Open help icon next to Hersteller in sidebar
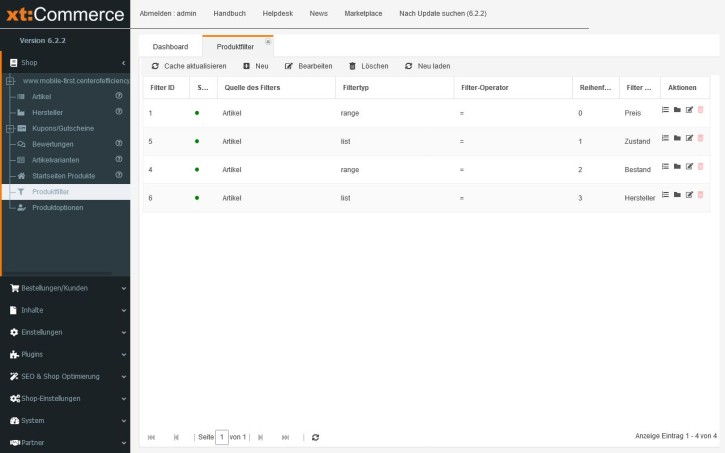 coord(119,111)
